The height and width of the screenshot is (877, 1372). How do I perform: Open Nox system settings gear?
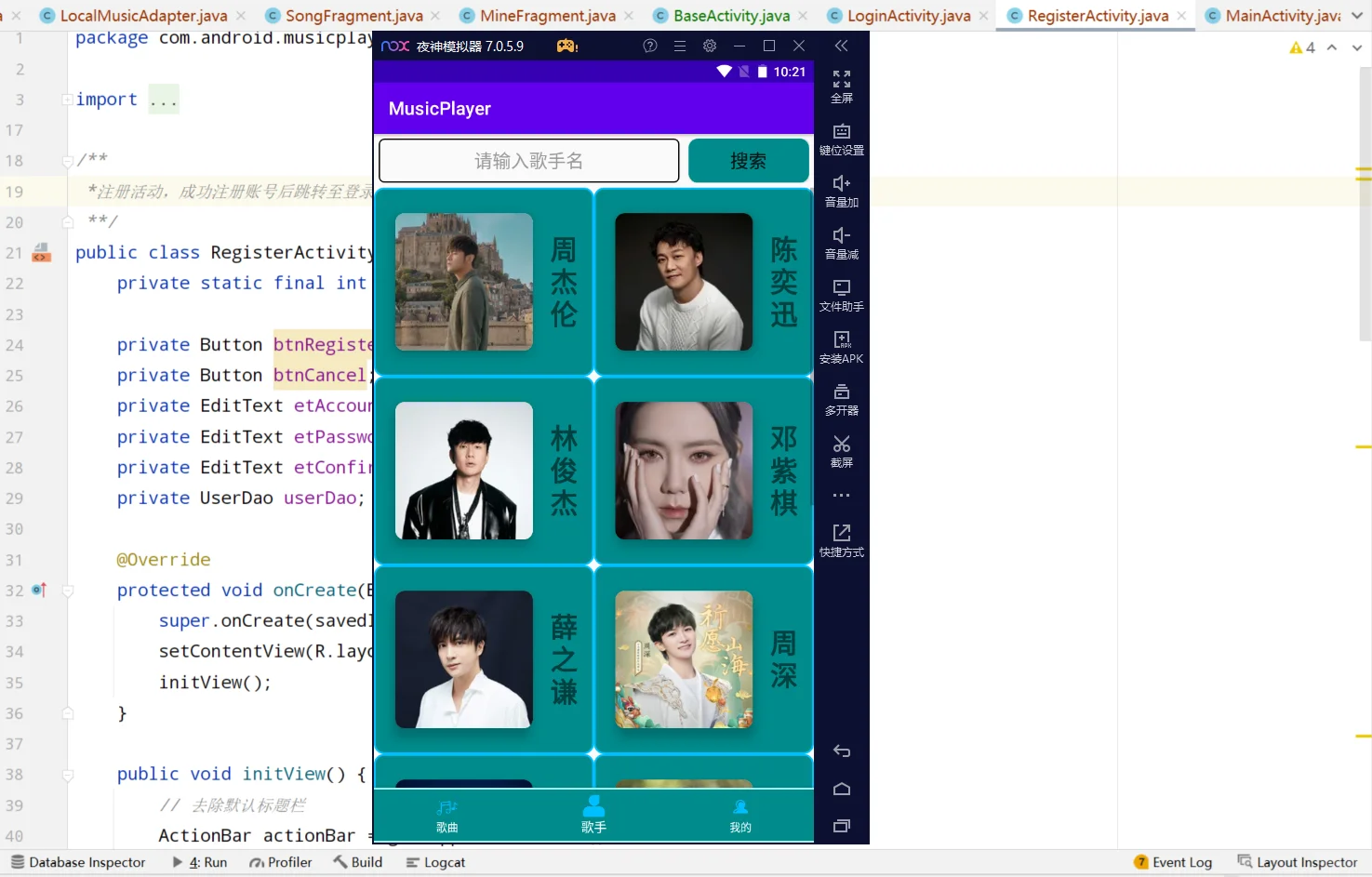(710, 46)
